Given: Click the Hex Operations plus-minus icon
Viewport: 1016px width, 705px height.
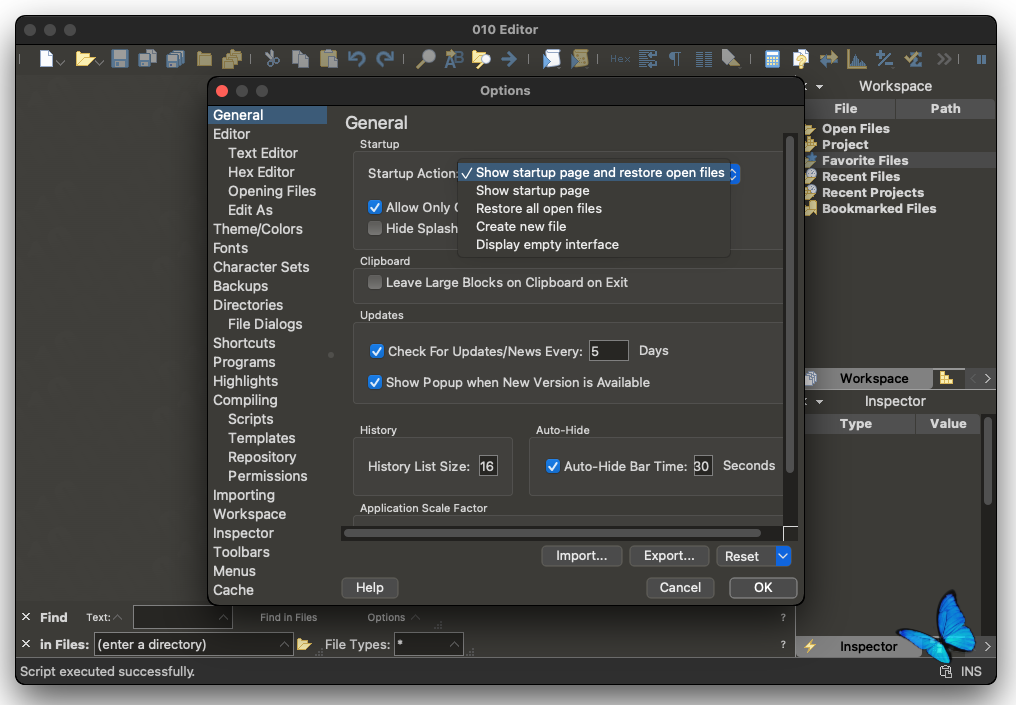Looking at the screenshot, I should [884, 59].
